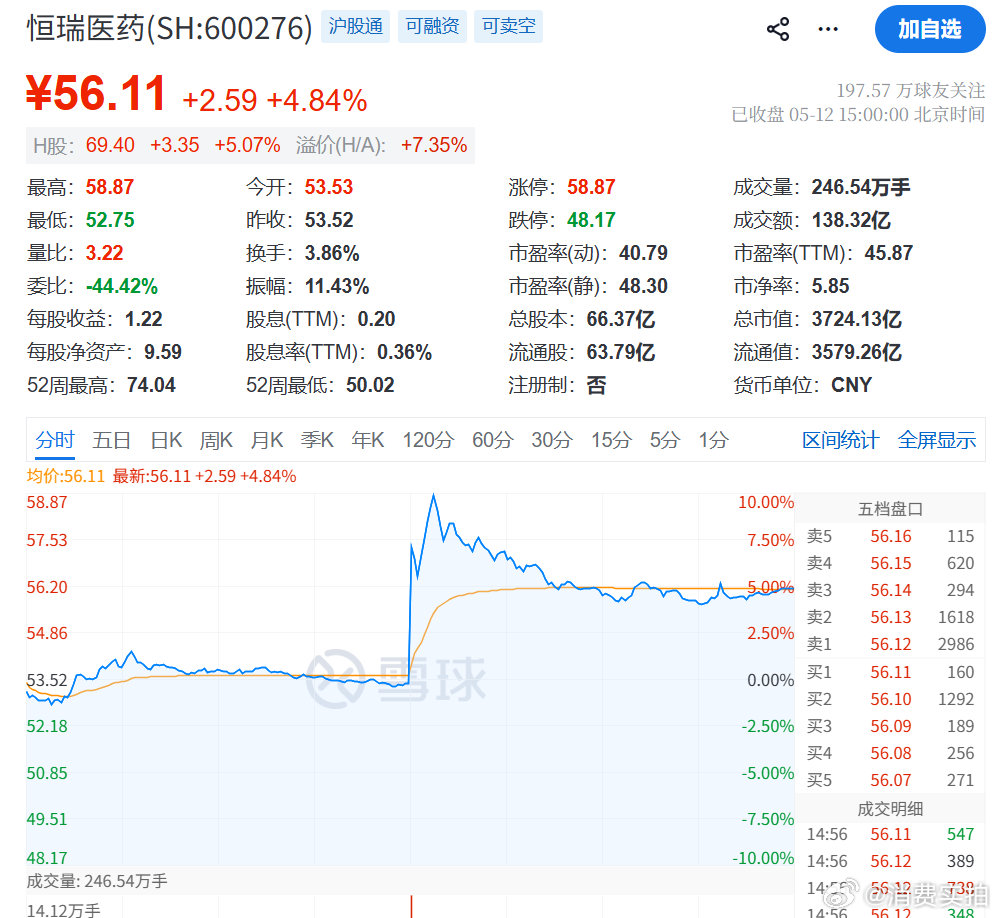Click the 可卖空 tag
The image size is (999, 918).
(508, 26)
